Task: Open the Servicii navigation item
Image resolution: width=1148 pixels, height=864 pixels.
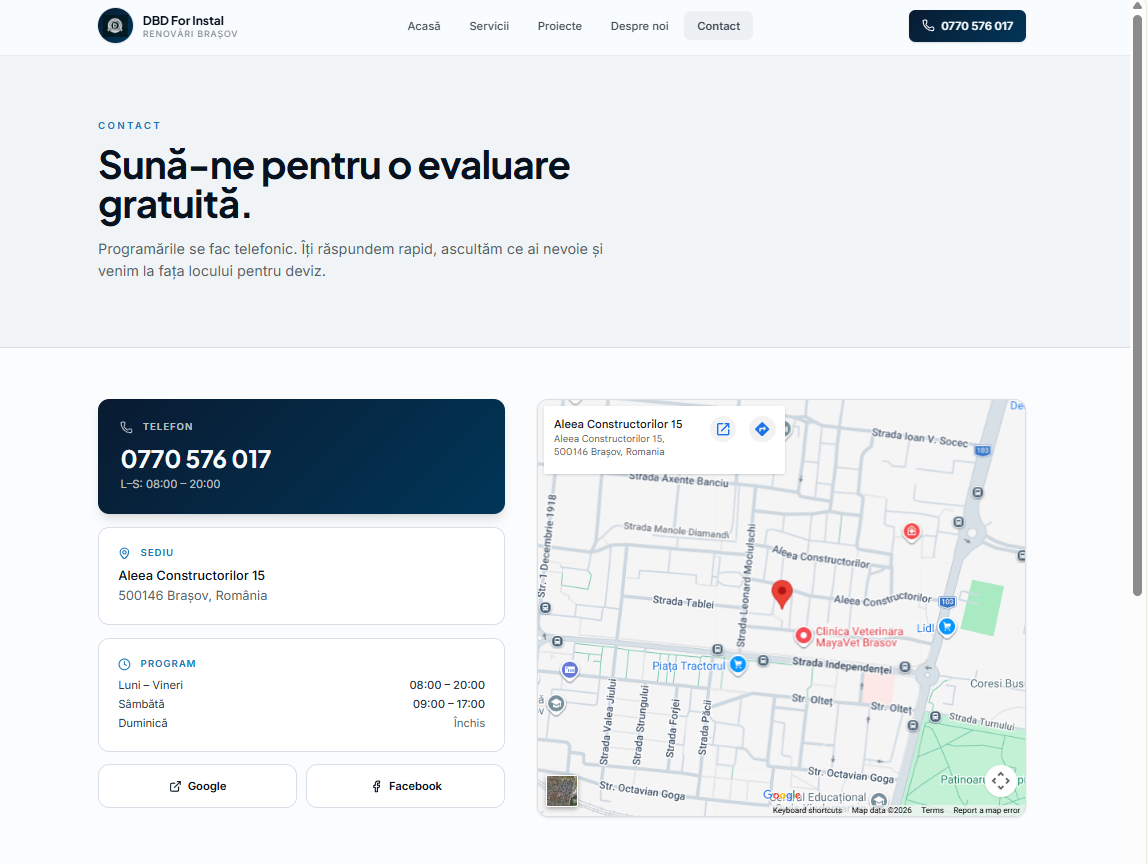Action: 489,26
